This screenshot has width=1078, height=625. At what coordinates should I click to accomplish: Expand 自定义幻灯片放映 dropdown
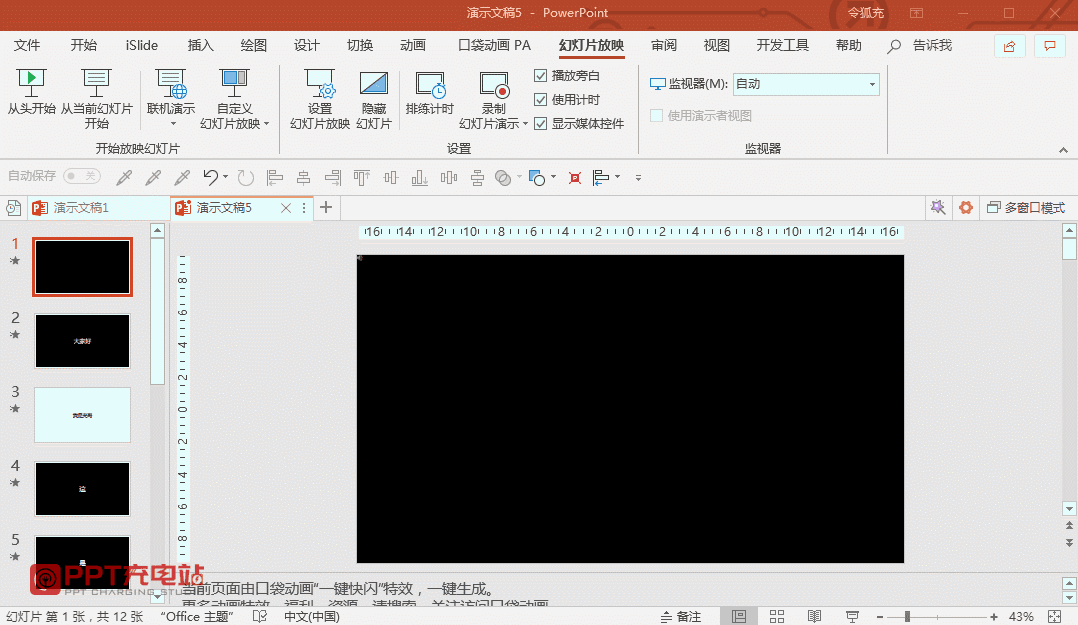tap(266, 124)
